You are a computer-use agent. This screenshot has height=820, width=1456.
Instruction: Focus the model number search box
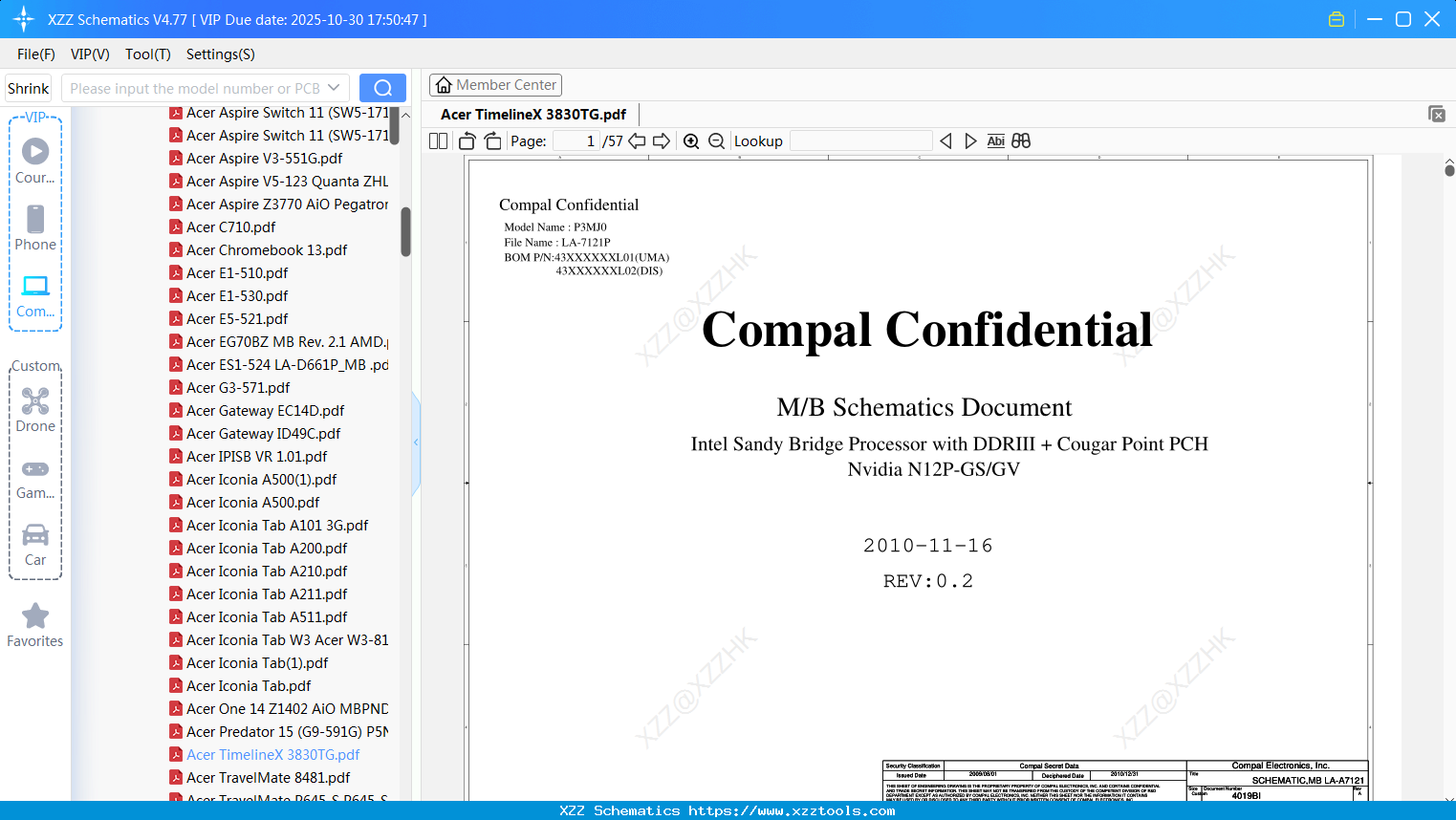pyautogui.click(x=194, y=88)
